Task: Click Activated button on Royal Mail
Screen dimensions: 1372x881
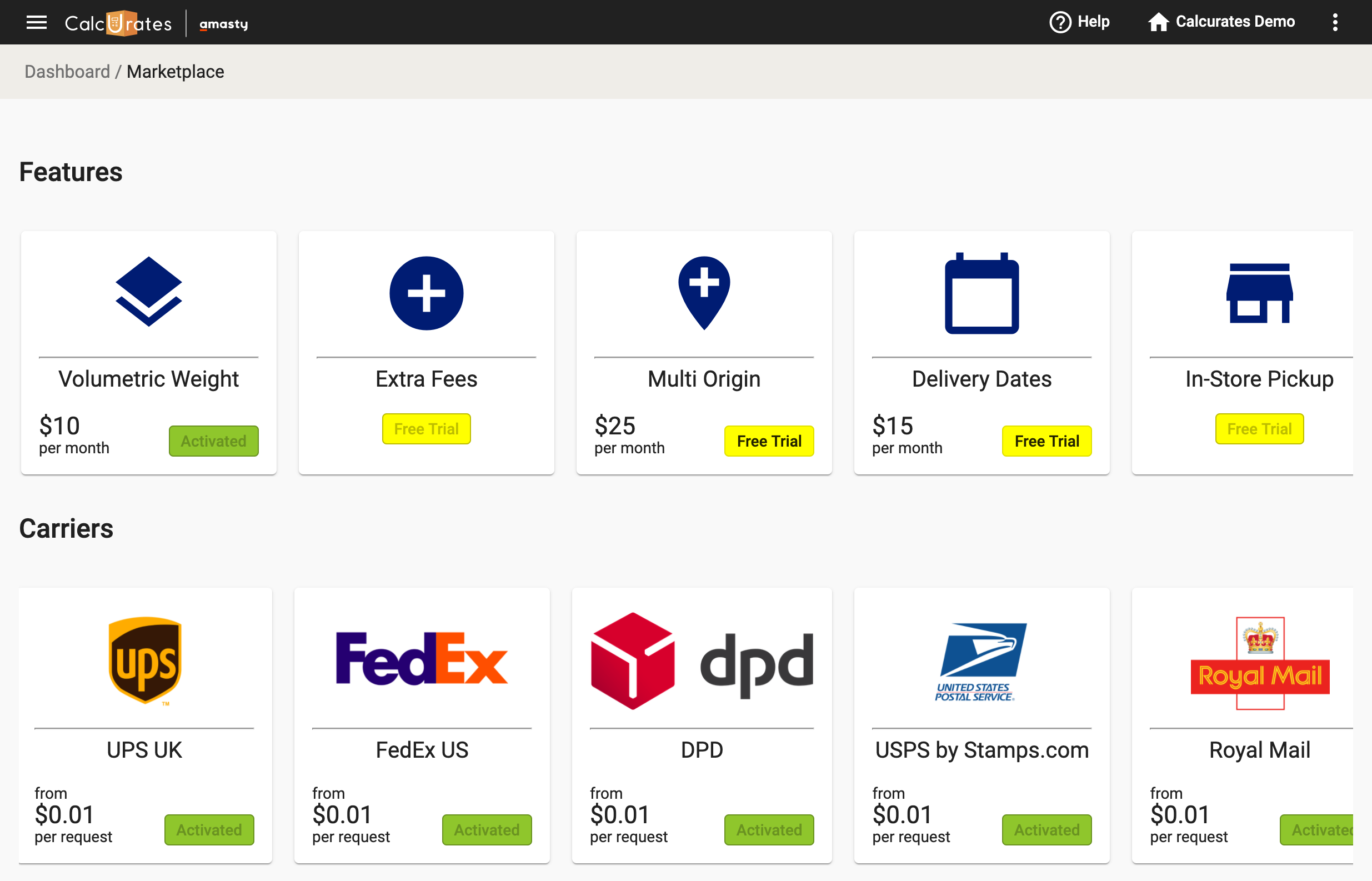Action: [1316, 830]
